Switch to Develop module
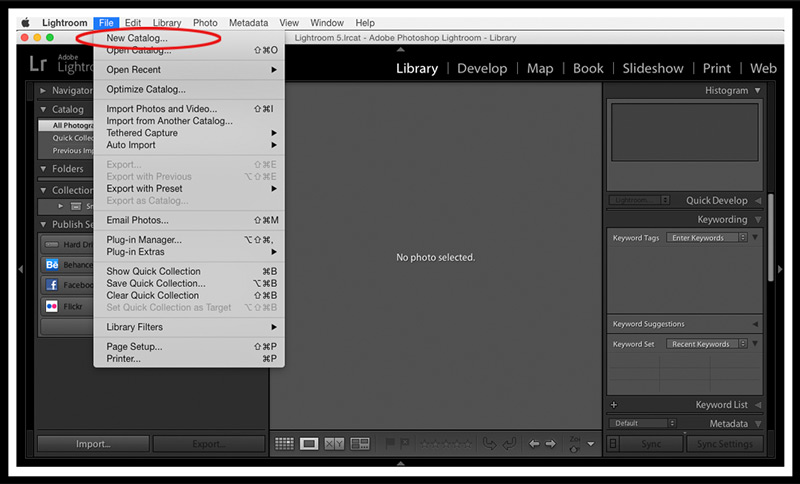 pos(482,68)
